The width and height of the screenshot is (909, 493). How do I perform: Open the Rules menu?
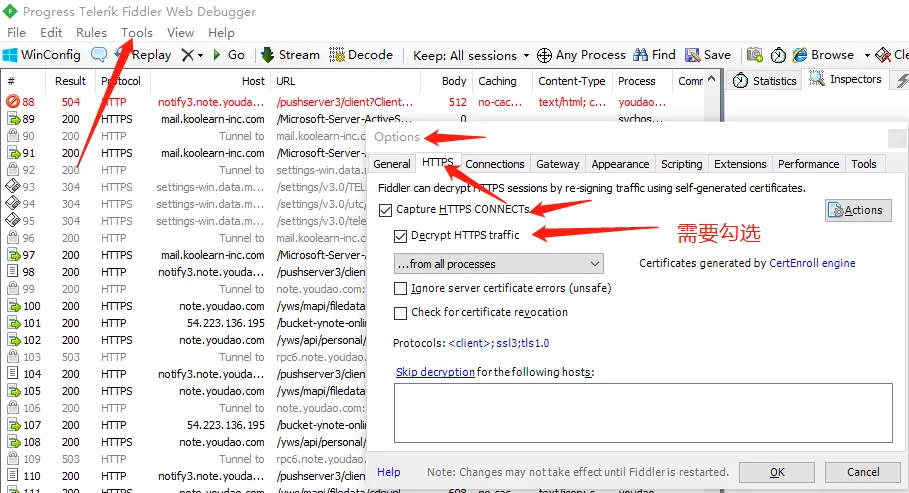pos(91,32)
